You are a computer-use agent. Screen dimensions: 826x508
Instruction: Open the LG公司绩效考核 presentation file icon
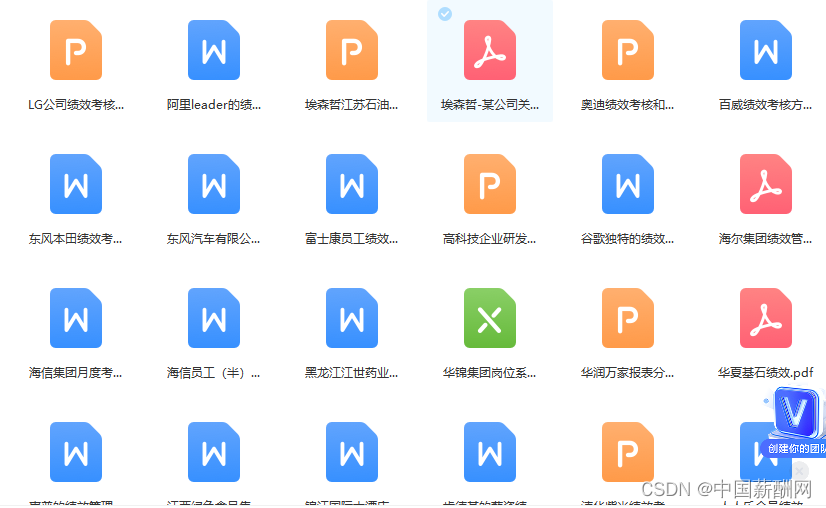click(76, 50)
